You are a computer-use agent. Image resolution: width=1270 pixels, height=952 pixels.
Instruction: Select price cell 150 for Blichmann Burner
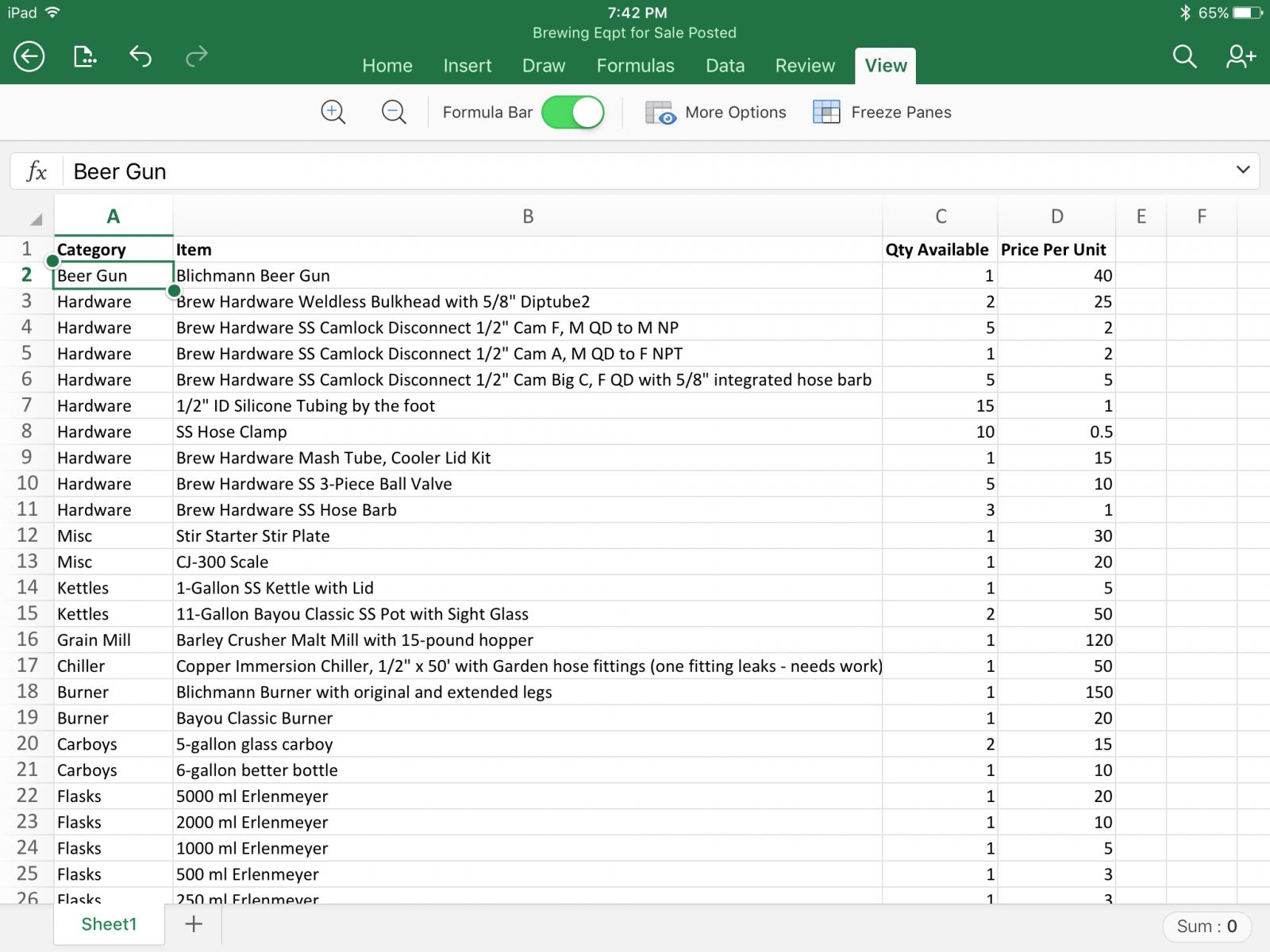point(1056,692)
